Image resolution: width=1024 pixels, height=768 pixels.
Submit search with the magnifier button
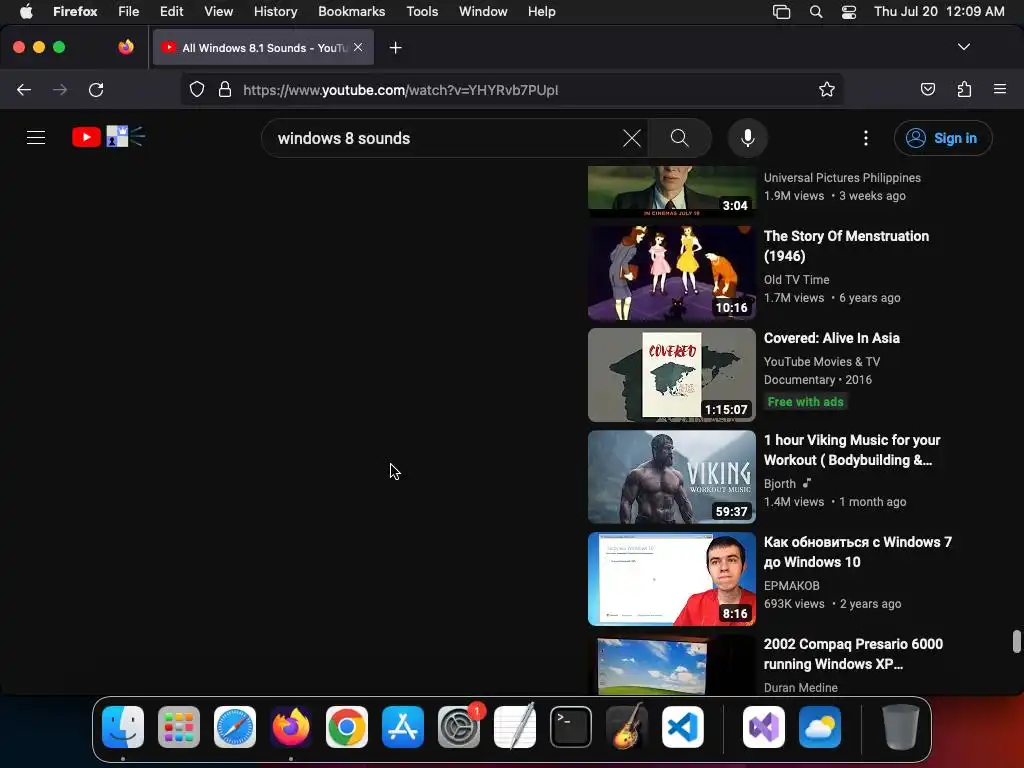(680, 138)
